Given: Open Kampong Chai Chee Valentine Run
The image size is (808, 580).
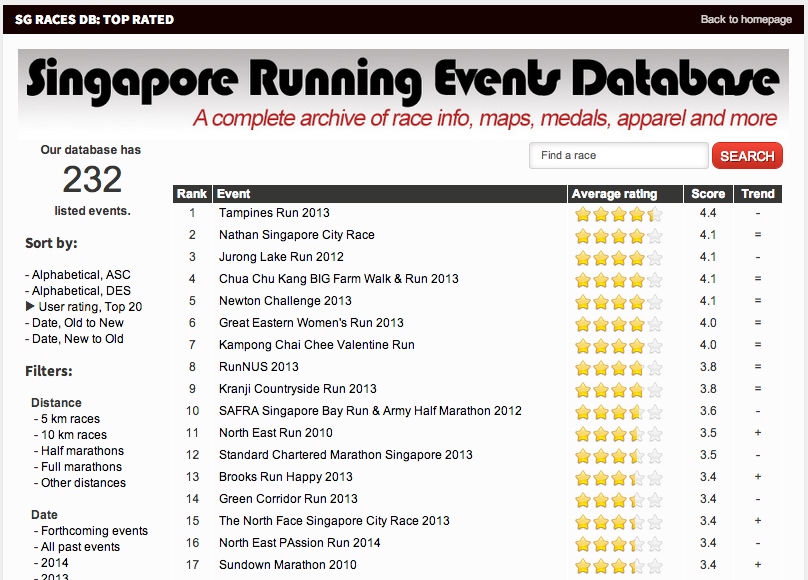Looking at the screenshot, I should click(317, 345).
